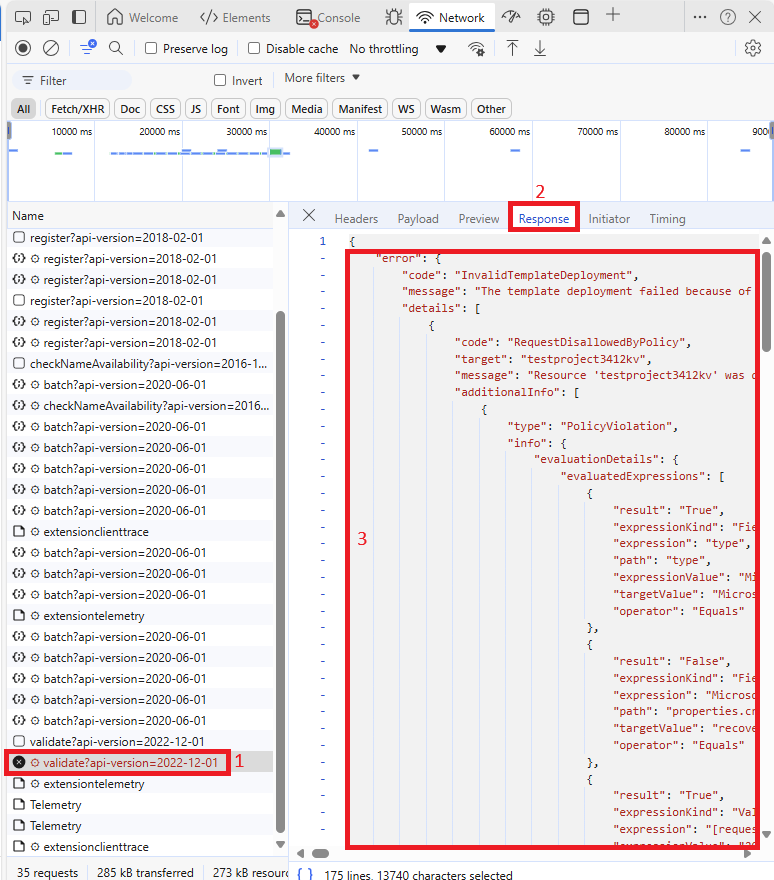Open Network settings gear
This screenshot has width=774, height=880.
point(753,48)
